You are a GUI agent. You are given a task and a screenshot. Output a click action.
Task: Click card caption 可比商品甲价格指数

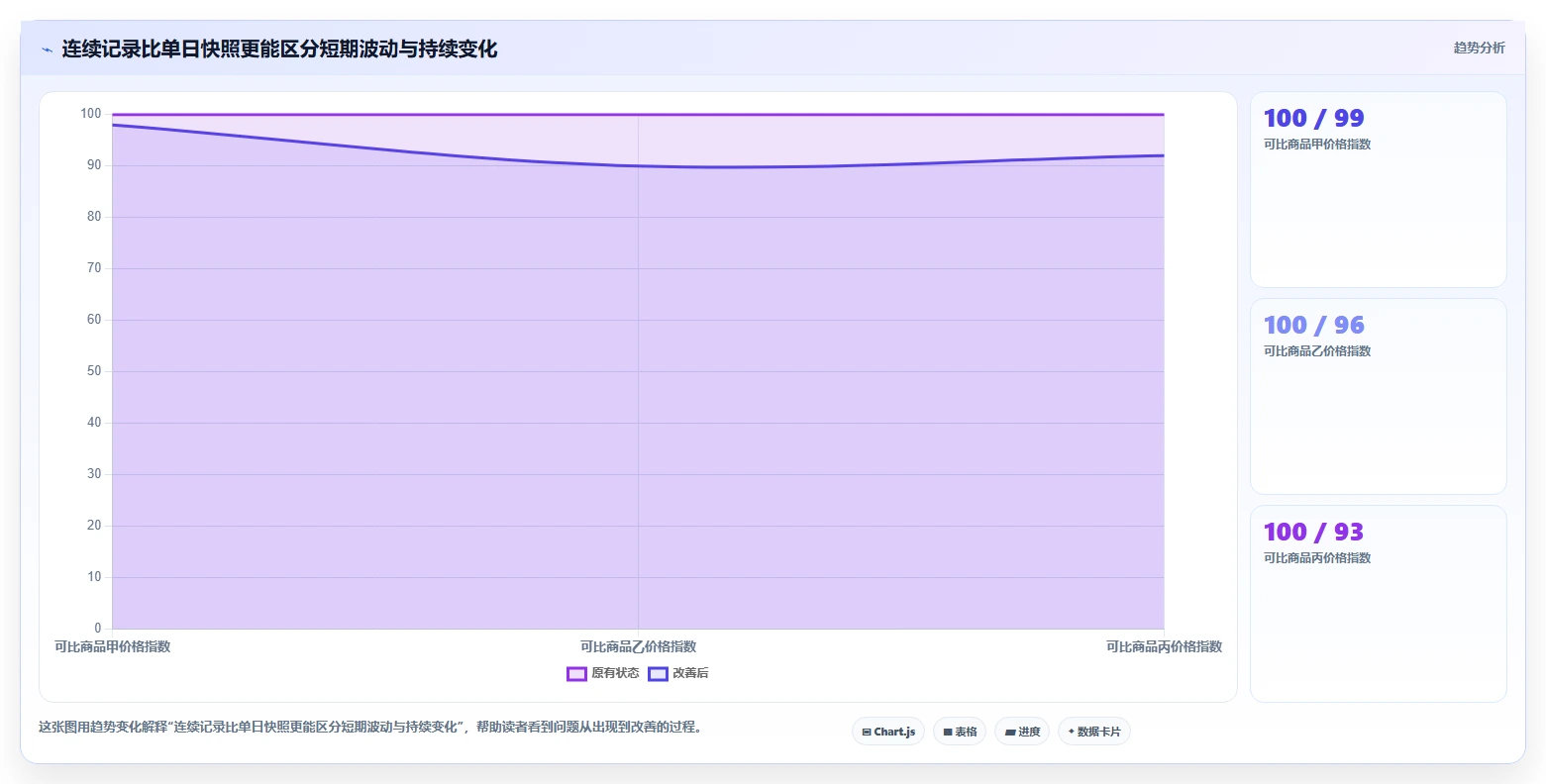click(x=1317, y=145)
